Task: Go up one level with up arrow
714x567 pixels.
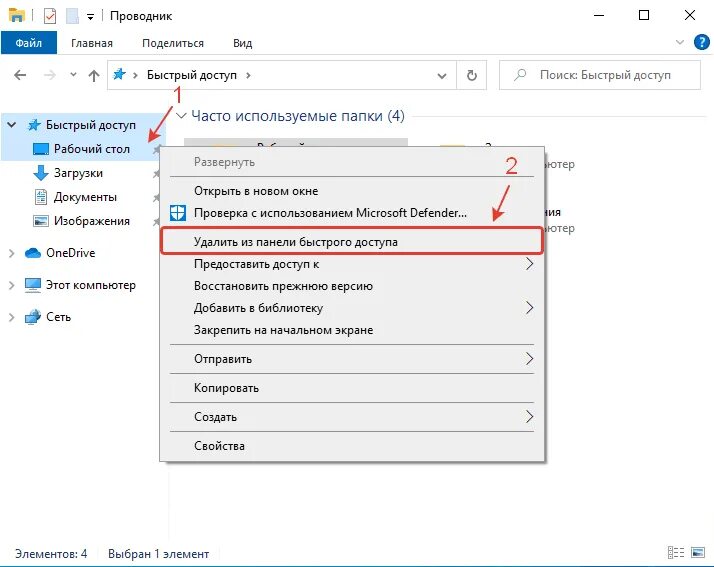Action: point(94,75)
